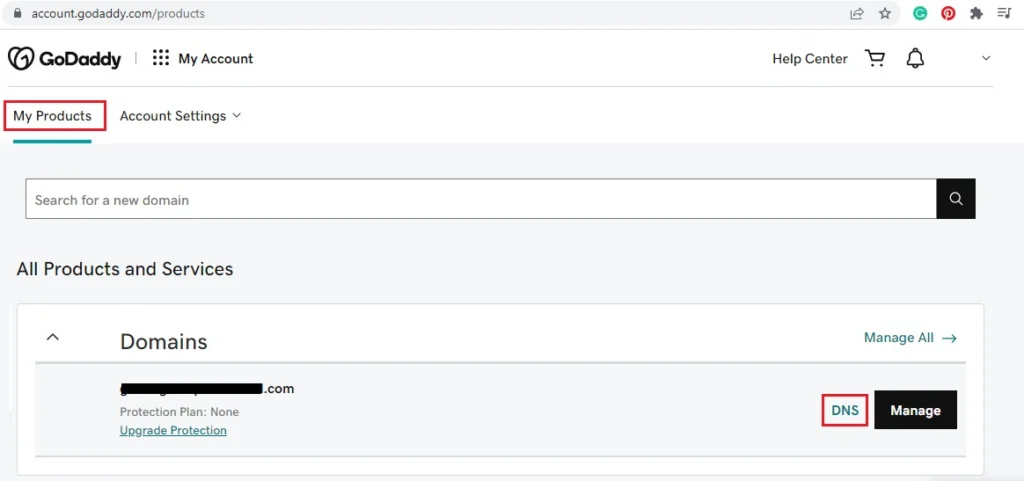1024x481 pixels.
Task: Open the Pinterest extension icon
Action: tap(948, 13)
